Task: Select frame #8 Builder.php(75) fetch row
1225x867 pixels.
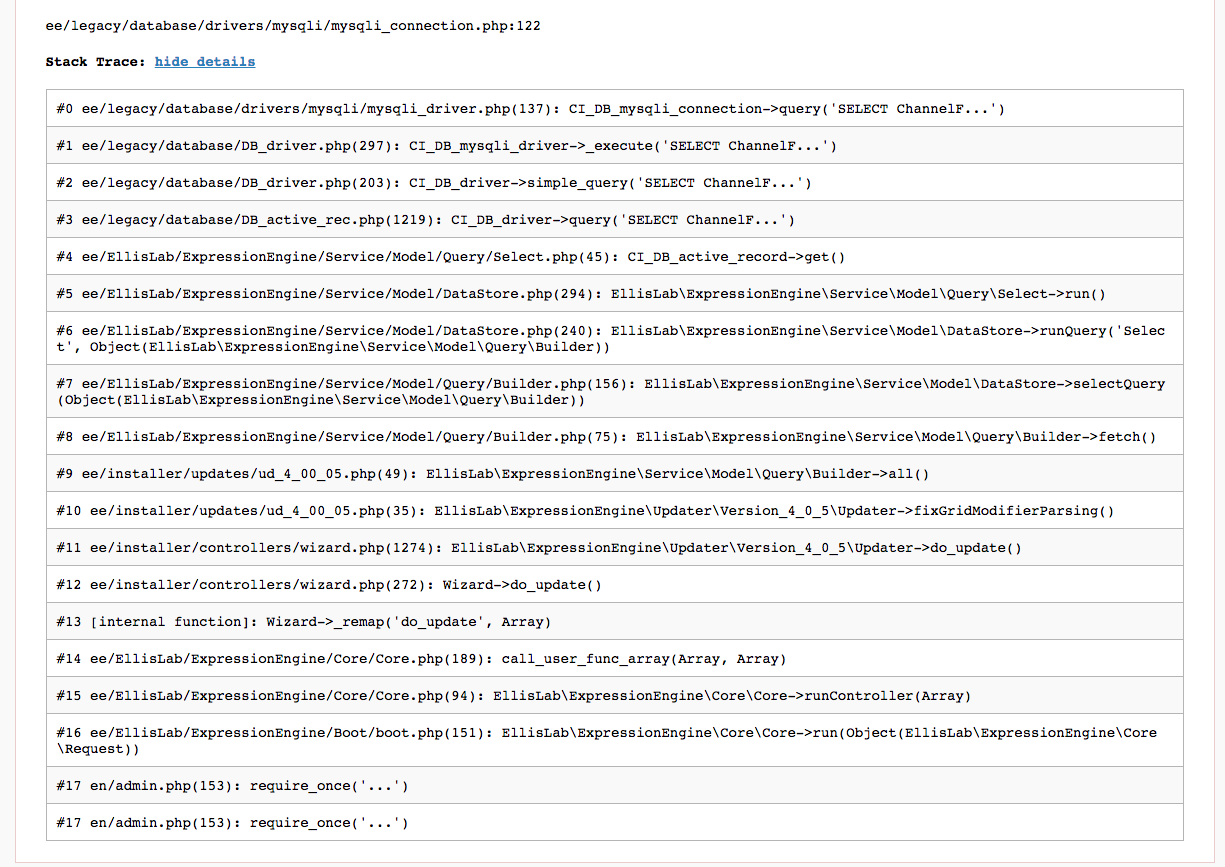Action: [606, 437]
